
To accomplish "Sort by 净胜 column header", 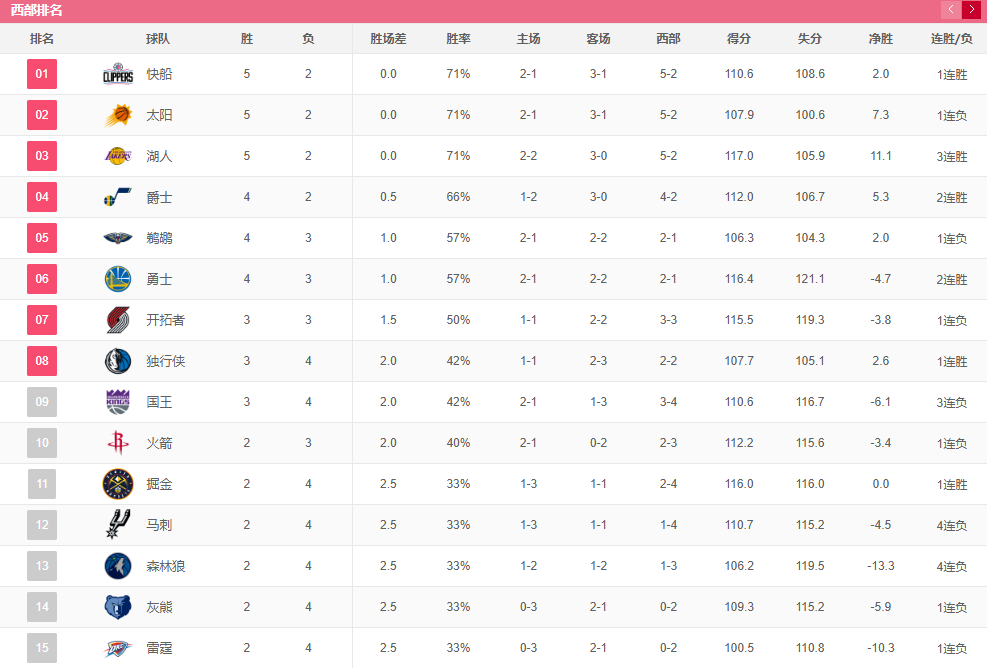I will point(881,39).
